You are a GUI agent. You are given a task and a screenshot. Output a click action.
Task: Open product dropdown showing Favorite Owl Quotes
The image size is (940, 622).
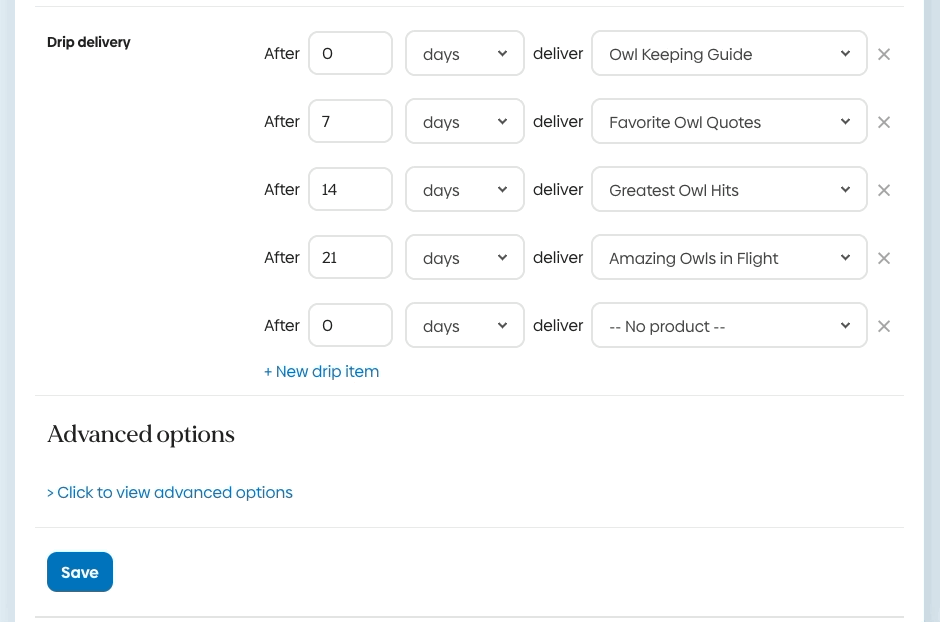(729, 122)
